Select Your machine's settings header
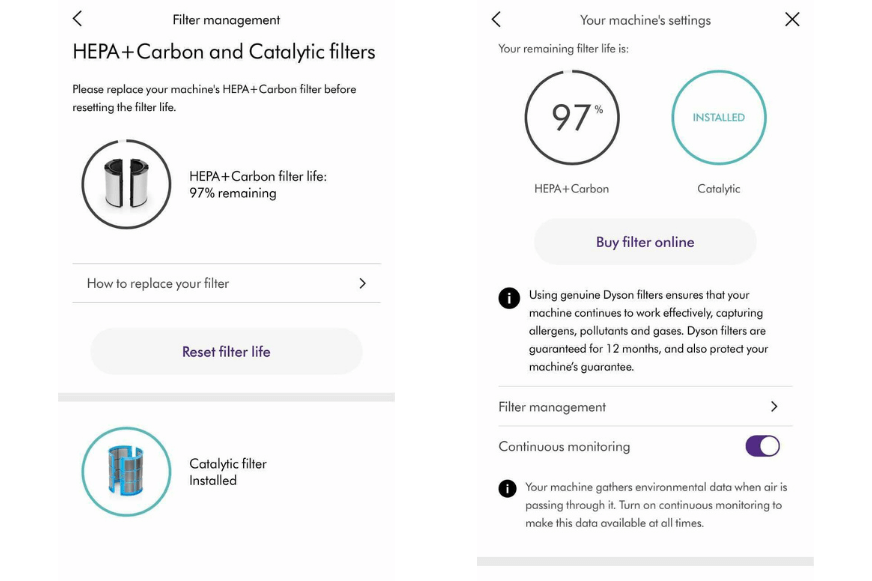The width and height of the screenshot is (872, 581). 647,19
